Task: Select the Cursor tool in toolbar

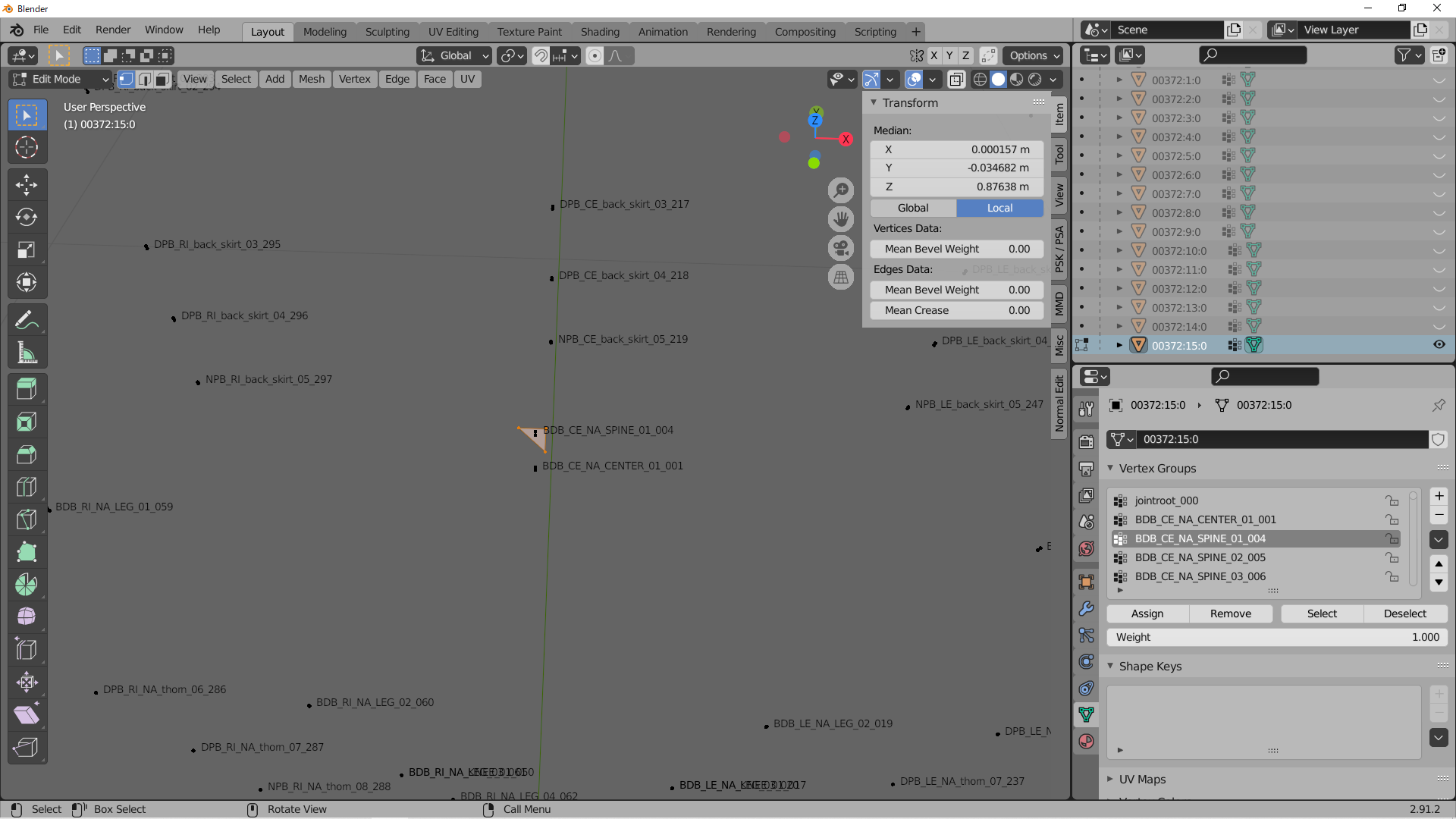Action: (27, 147)
